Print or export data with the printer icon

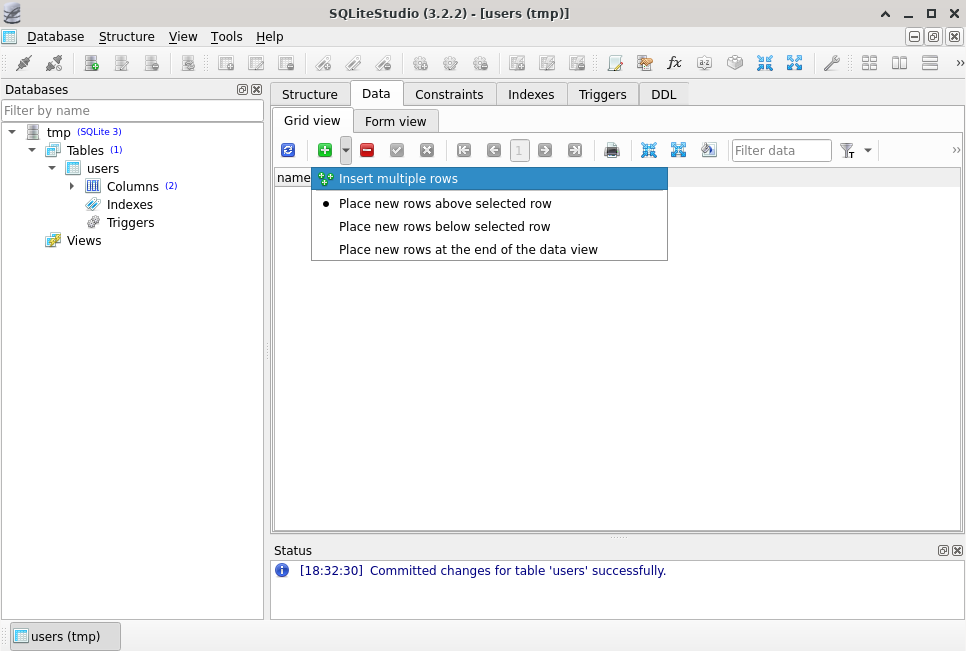tap(612, 150)
